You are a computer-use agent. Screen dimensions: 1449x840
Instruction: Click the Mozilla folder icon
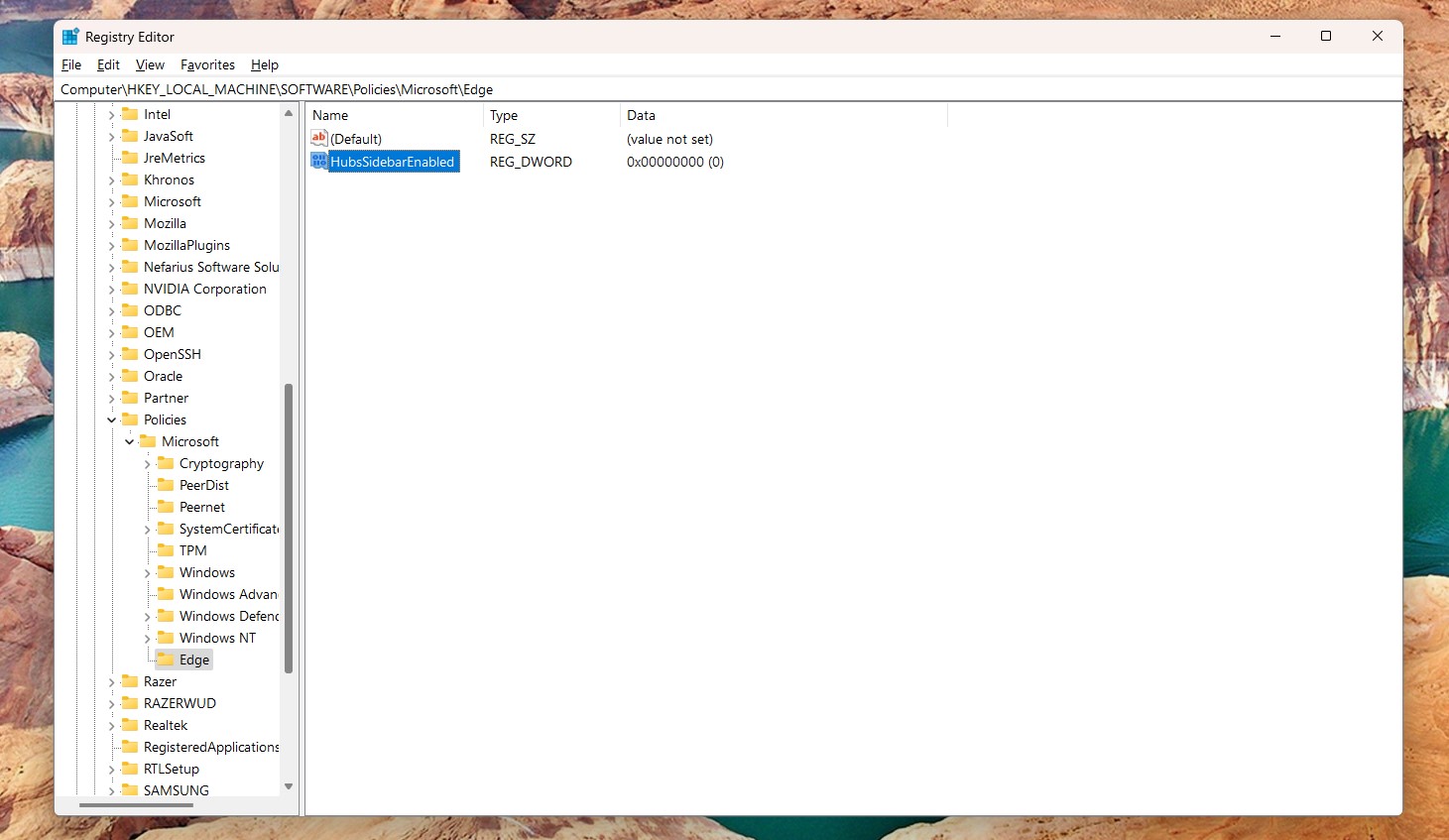tap(130, 223)
